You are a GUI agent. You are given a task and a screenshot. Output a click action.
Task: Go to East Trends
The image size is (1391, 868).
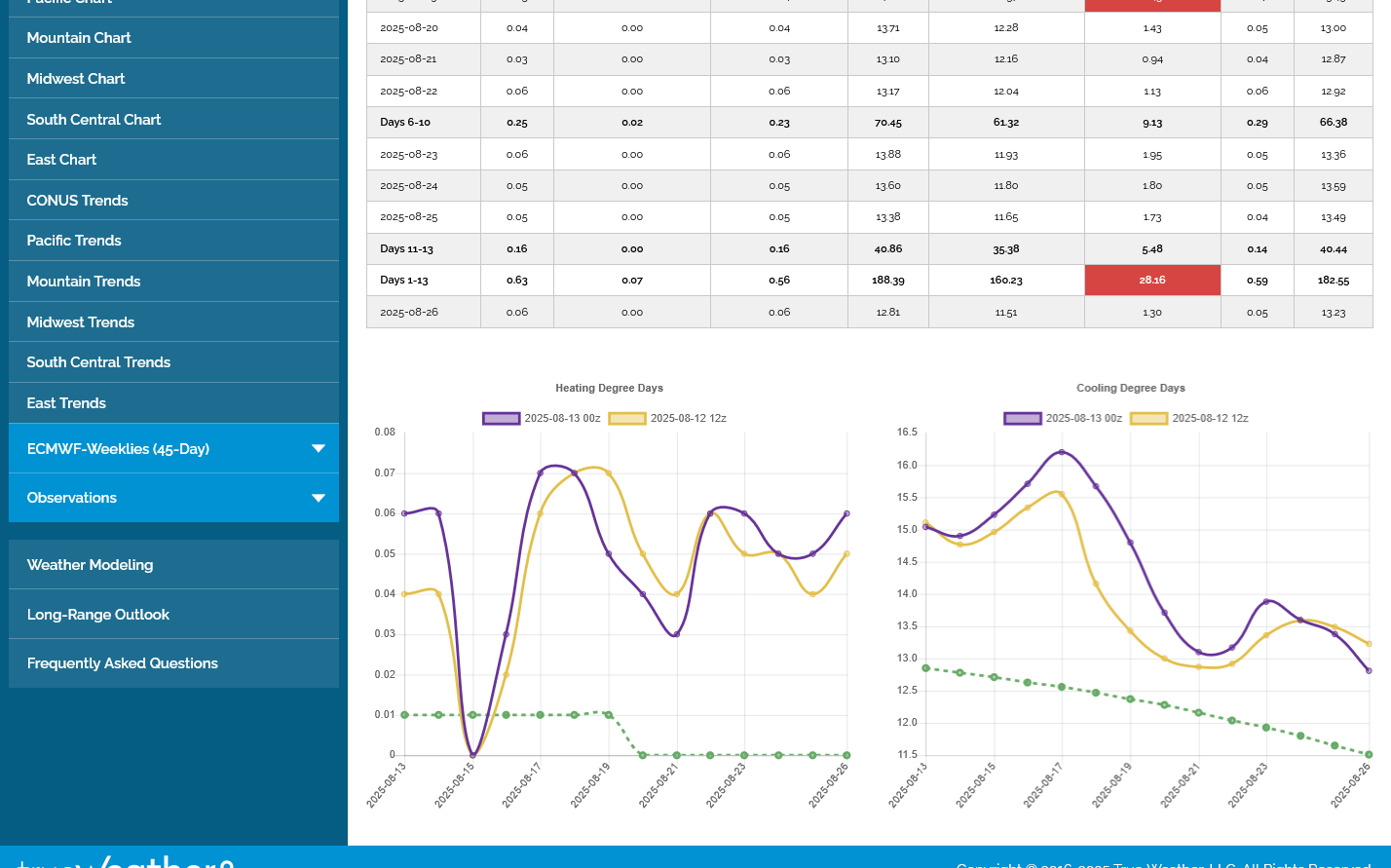(x=66, y=403)
